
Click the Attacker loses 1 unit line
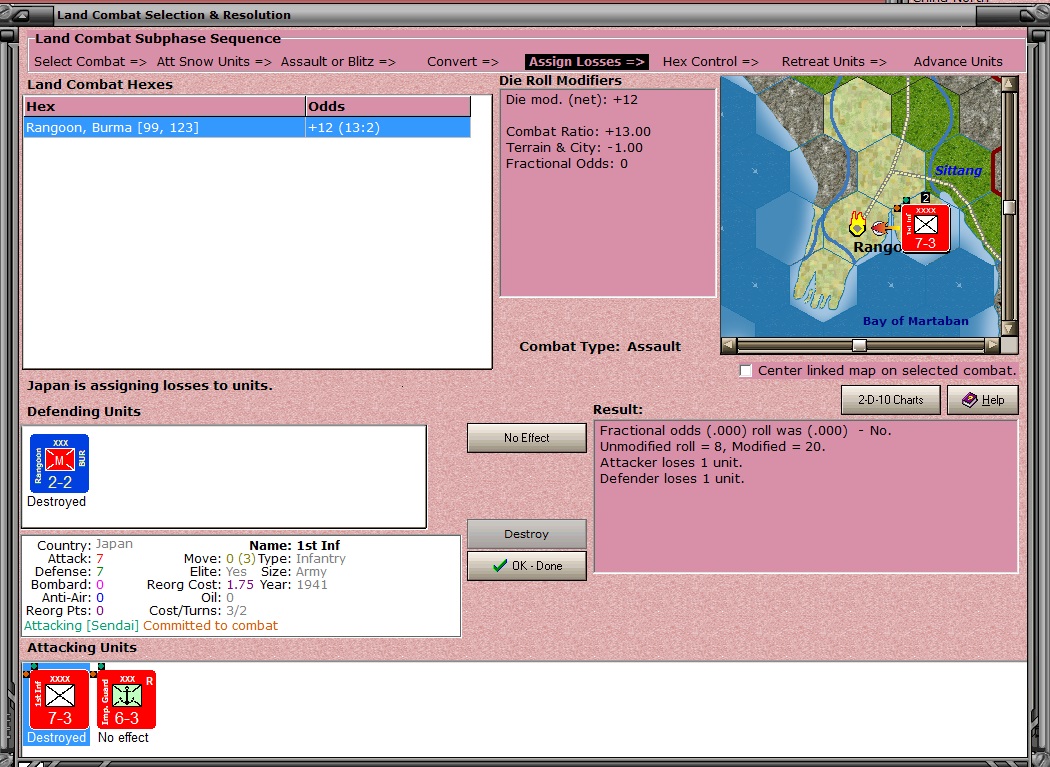(671, 463)
